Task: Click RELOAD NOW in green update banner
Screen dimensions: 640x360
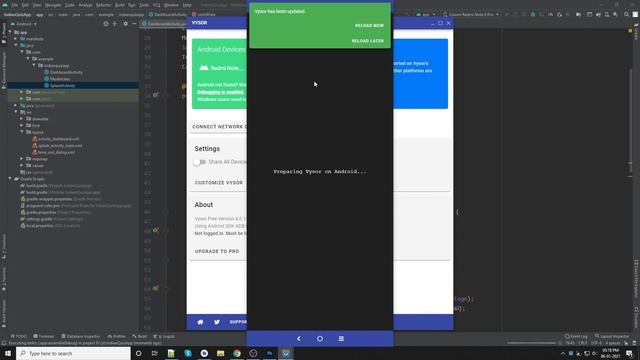Action: tap(369, 25)
